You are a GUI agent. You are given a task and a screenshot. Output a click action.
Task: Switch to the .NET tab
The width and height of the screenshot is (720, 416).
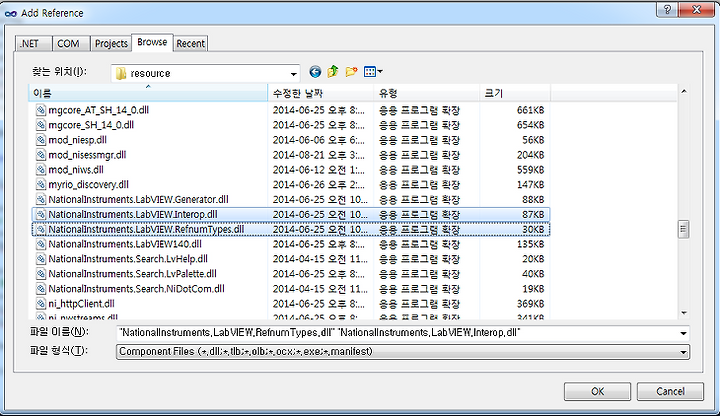[34, 44]
